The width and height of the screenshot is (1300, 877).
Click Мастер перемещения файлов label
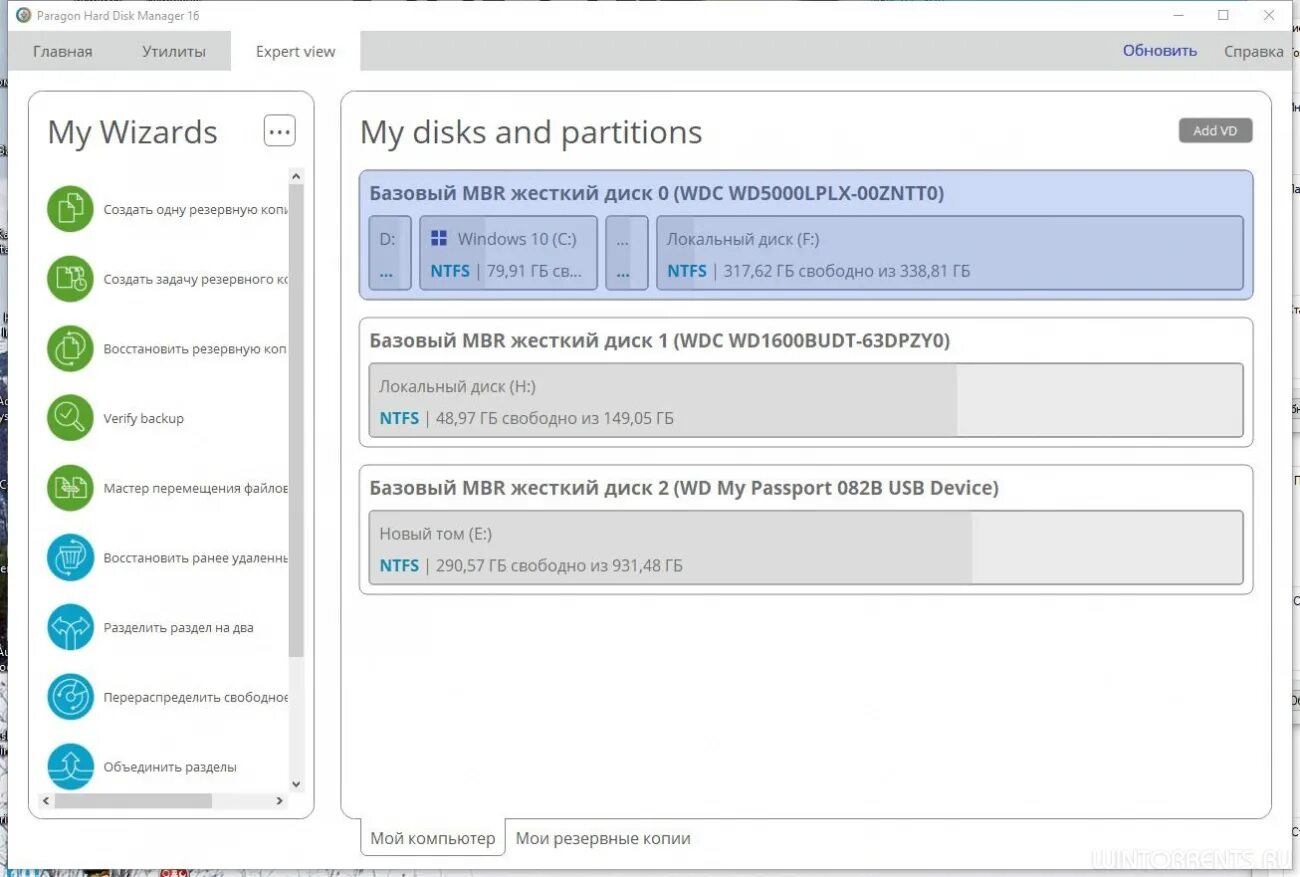click(196, 488)
